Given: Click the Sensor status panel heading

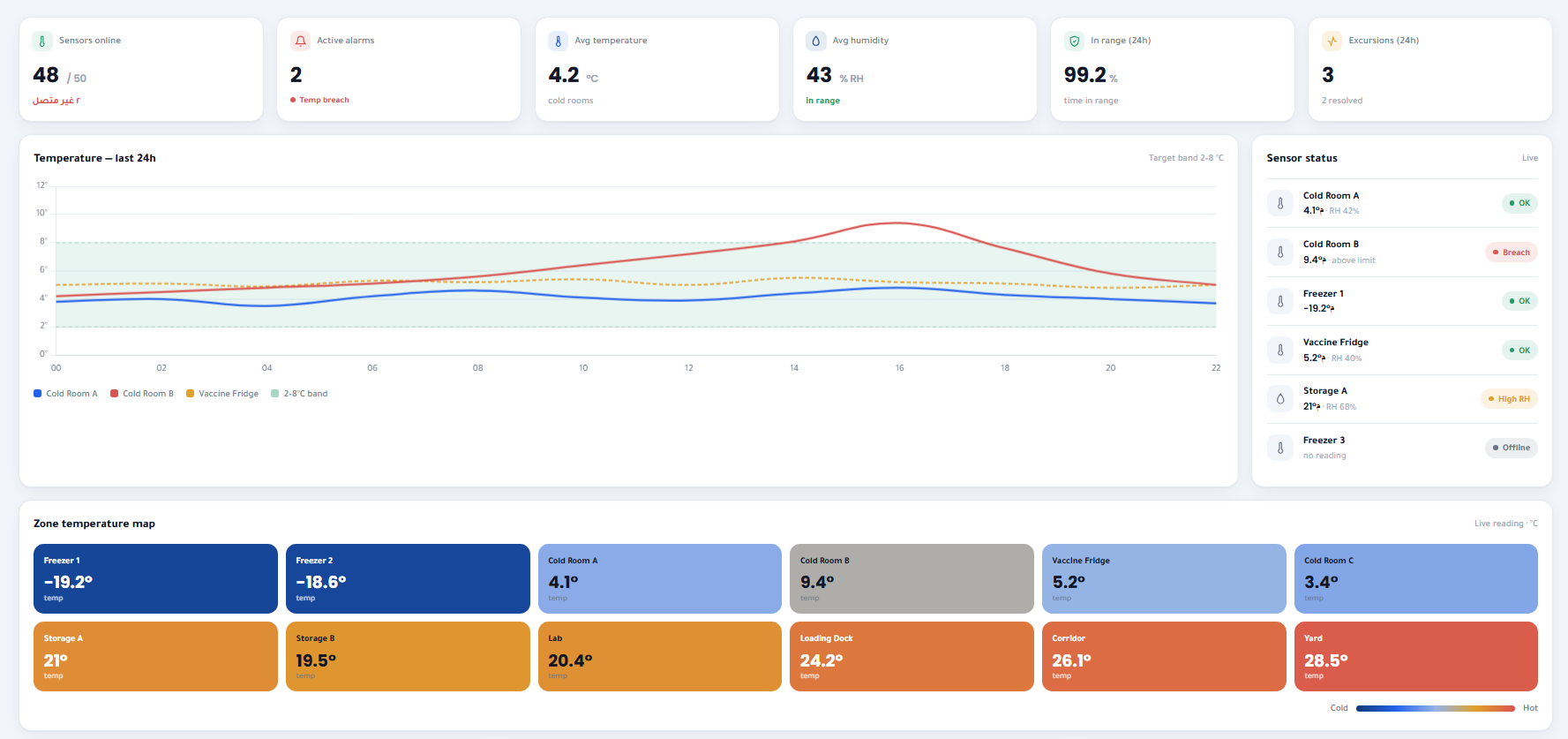Looking at the screenshot, I should coord(1302,158).
